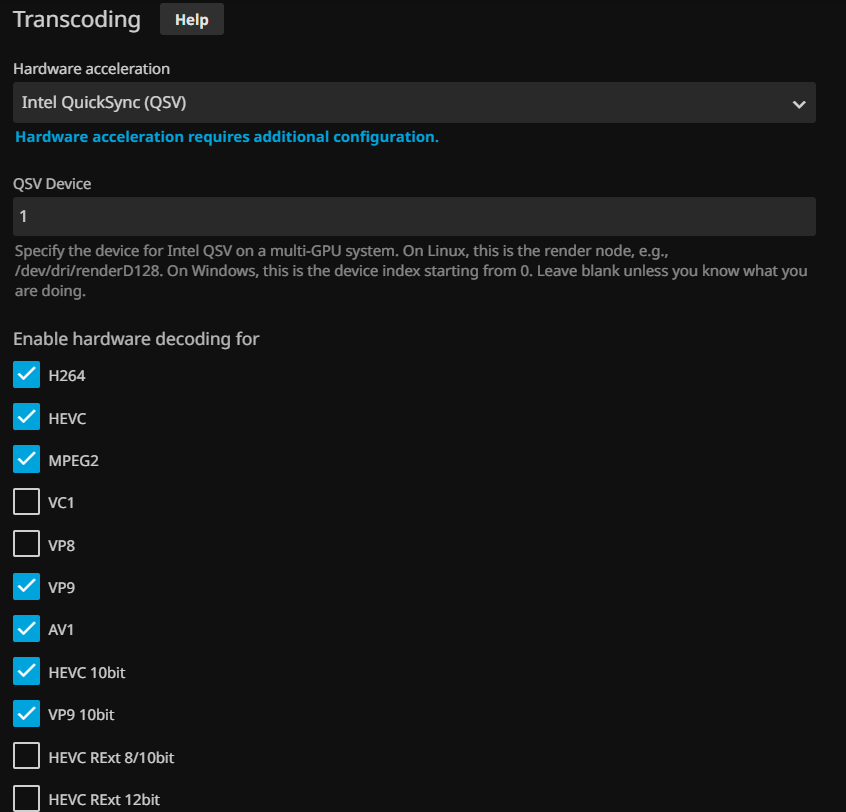Uncheck H264 hardware decoding
This screenshot has height=812, width=846.
[27, 375]
